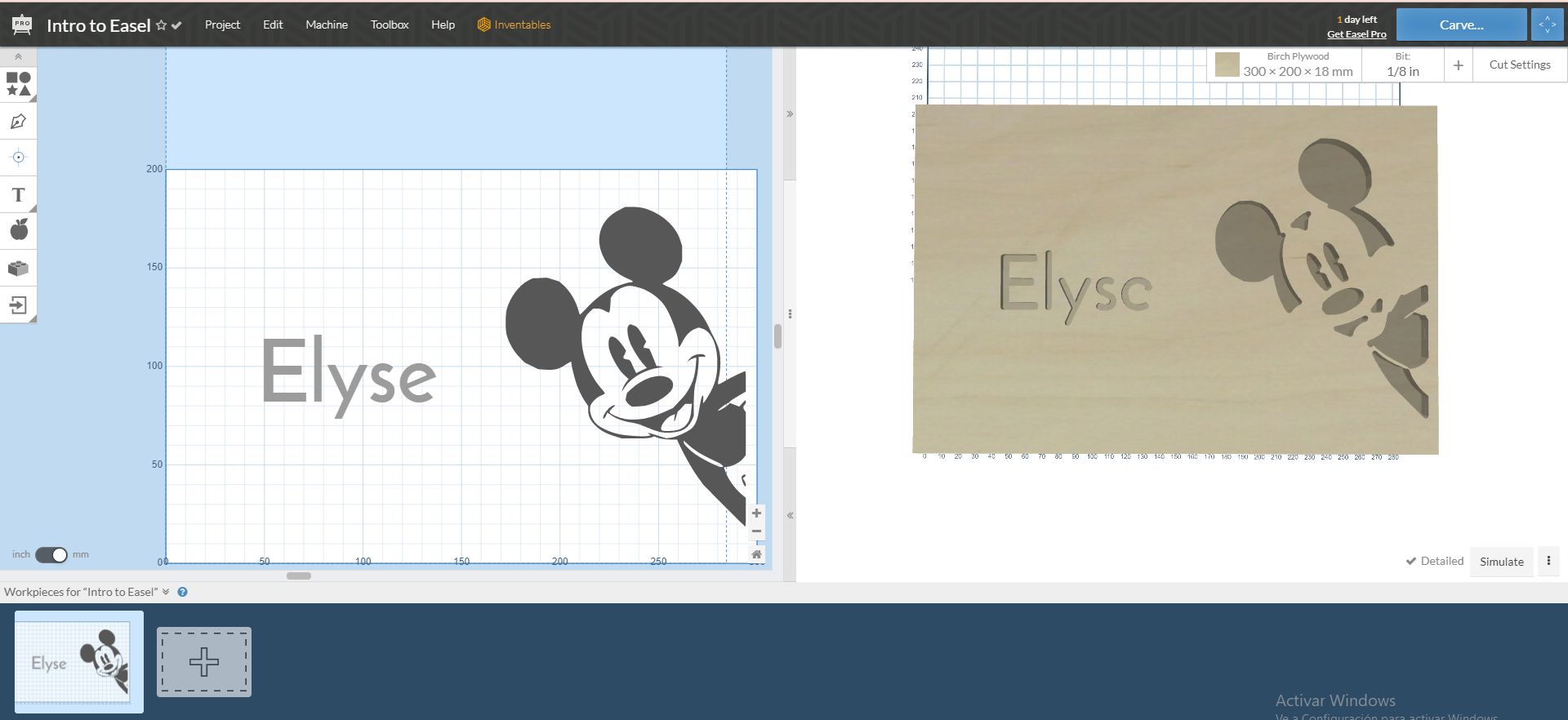1568x720 pixels.
Task: Open workpieces help question icon
Action: (x=182, y=592)
